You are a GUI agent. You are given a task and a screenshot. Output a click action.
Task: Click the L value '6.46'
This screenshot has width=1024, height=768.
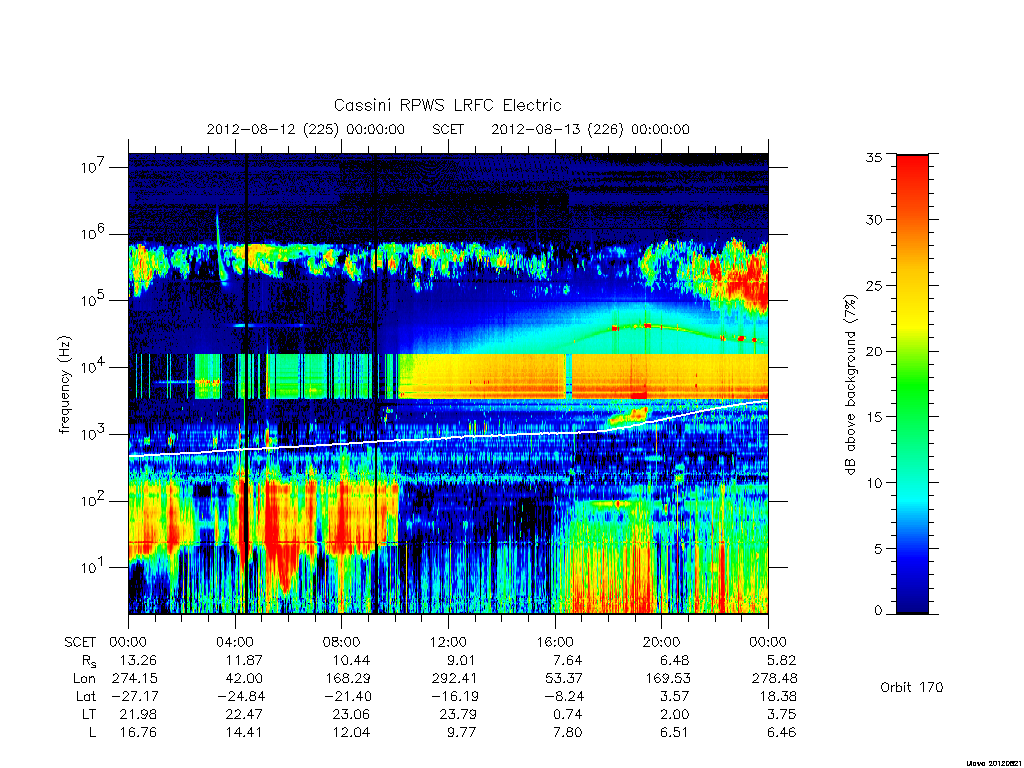tap(781, 733)
